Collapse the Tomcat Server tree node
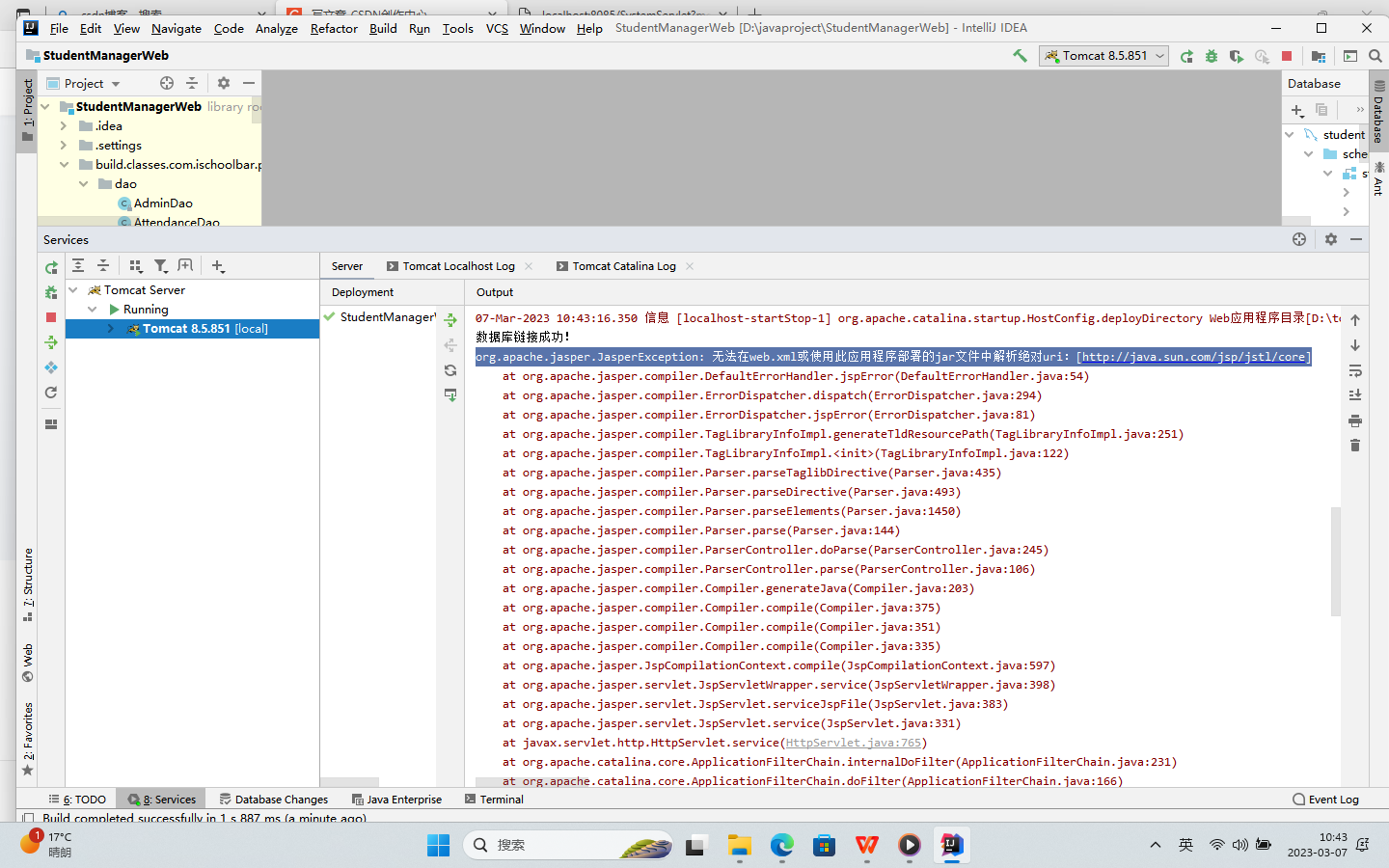The height and width of the screenshot is (868, 1389). coord(73,290)
